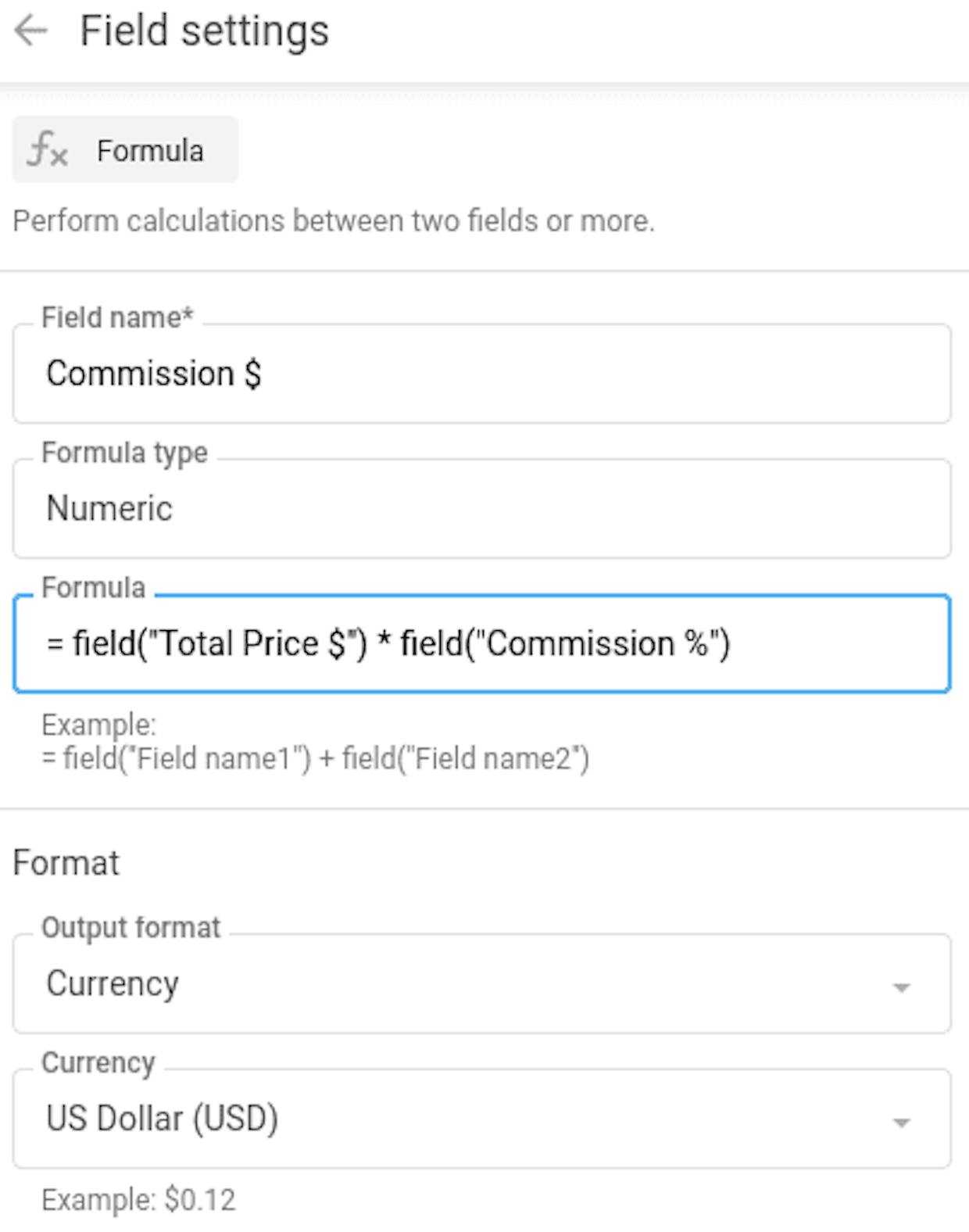Click the formula example hint text
Screen dimensions: 969x1232
pos(316,742)
